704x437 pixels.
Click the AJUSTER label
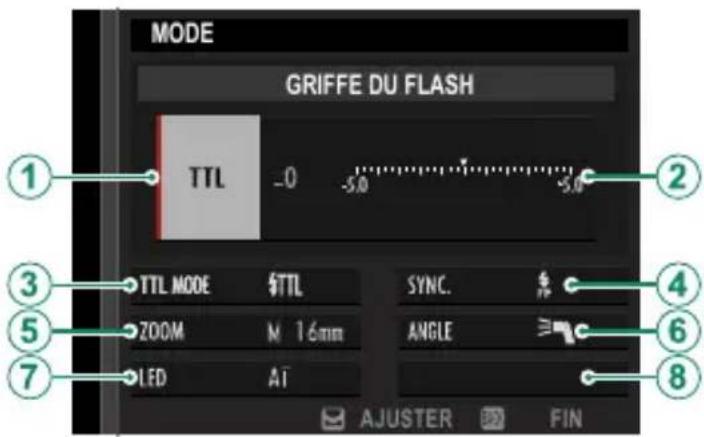(406, 419)
